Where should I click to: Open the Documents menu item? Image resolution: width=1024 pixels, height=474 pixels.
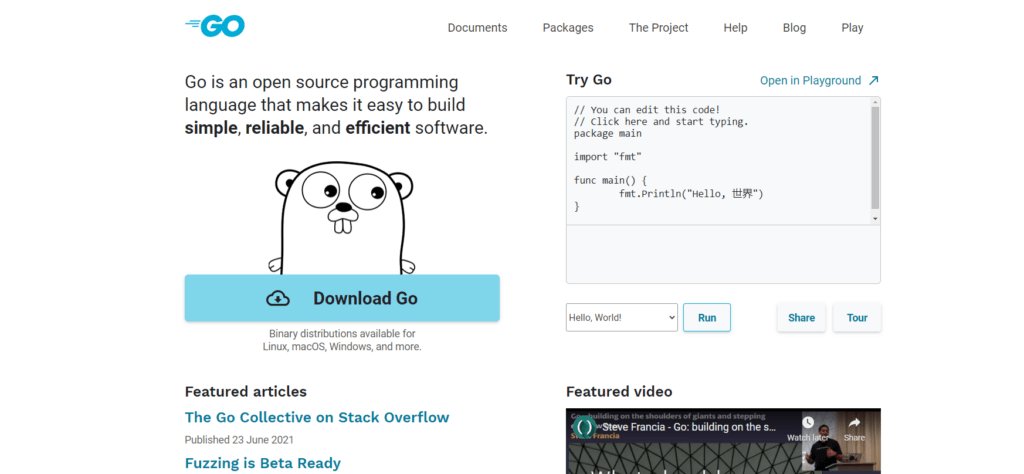coord(477,27)
